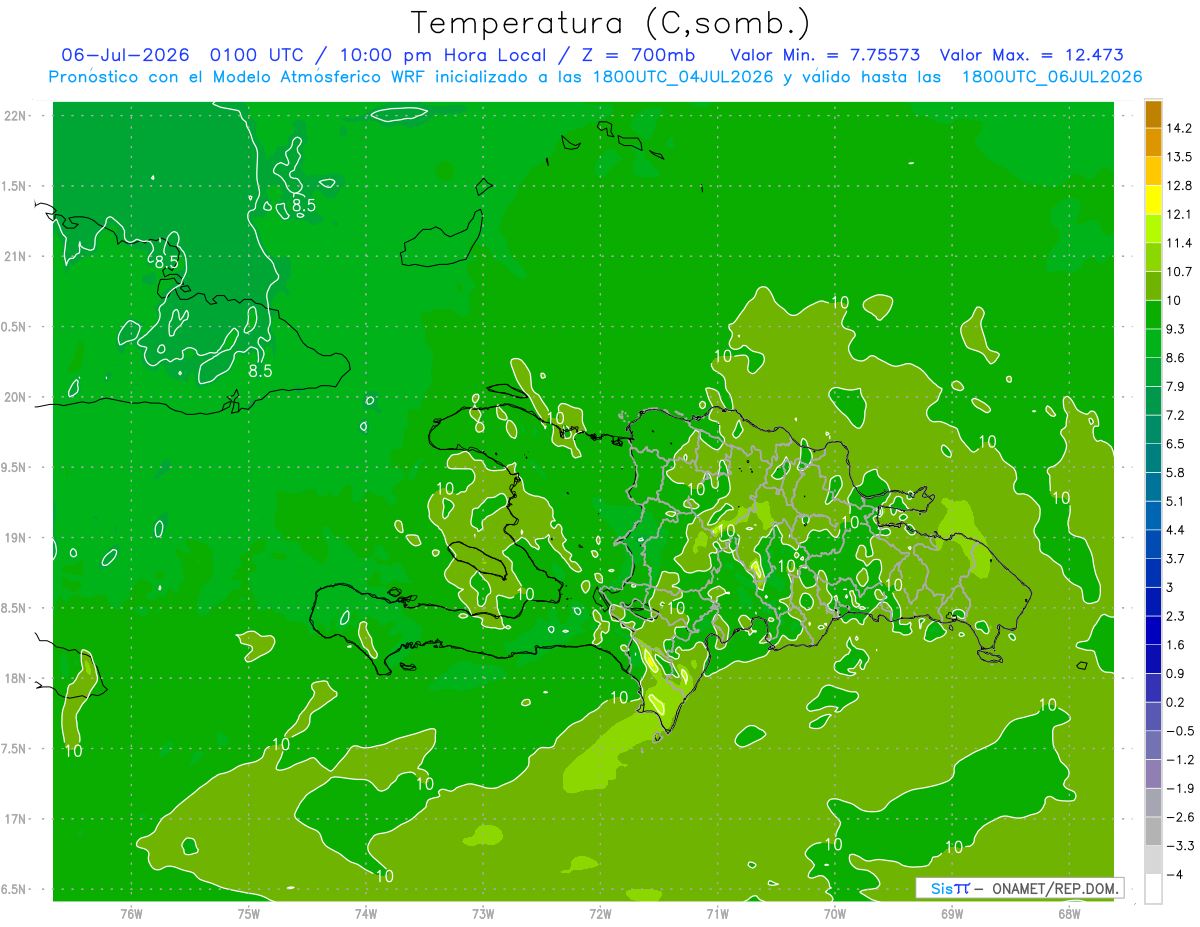Click the "8.6" color bar label
Screen dimensions: 1200x927
(1176, 358)
